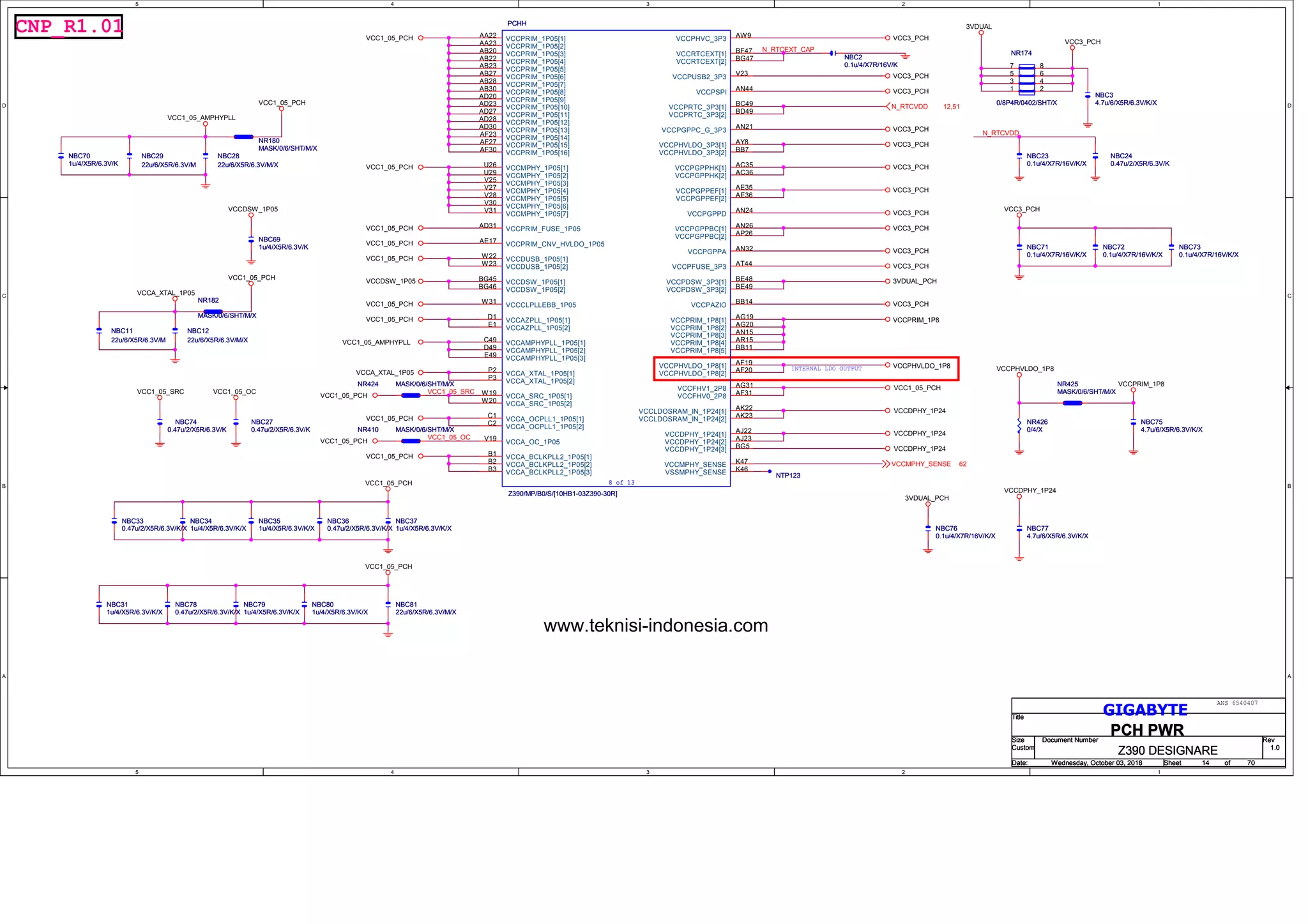Click the PCH PWR title text
The image size is (1308, 924).
(1147, 729)
